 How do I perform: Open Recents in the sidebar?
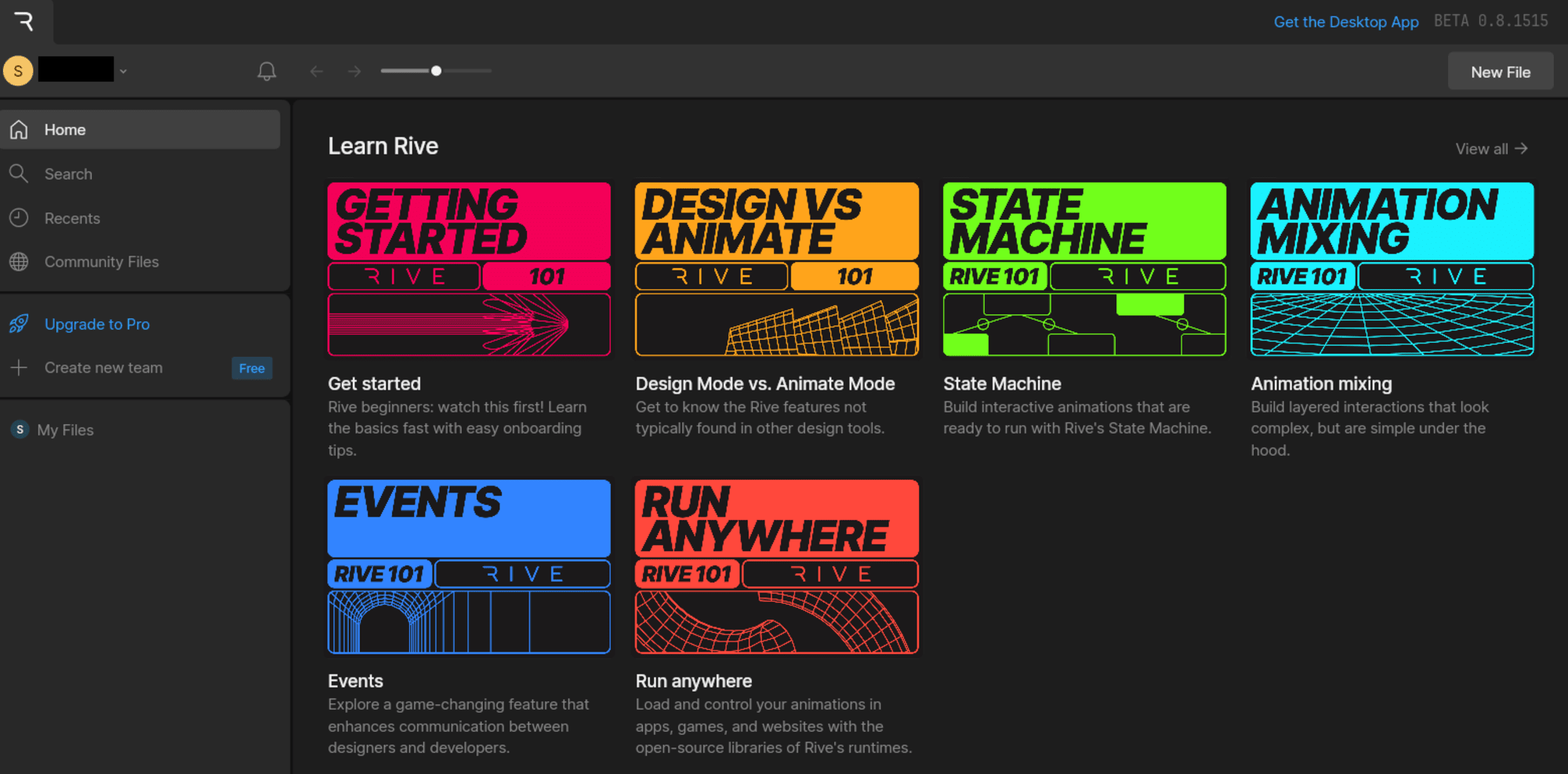[140, 218]
